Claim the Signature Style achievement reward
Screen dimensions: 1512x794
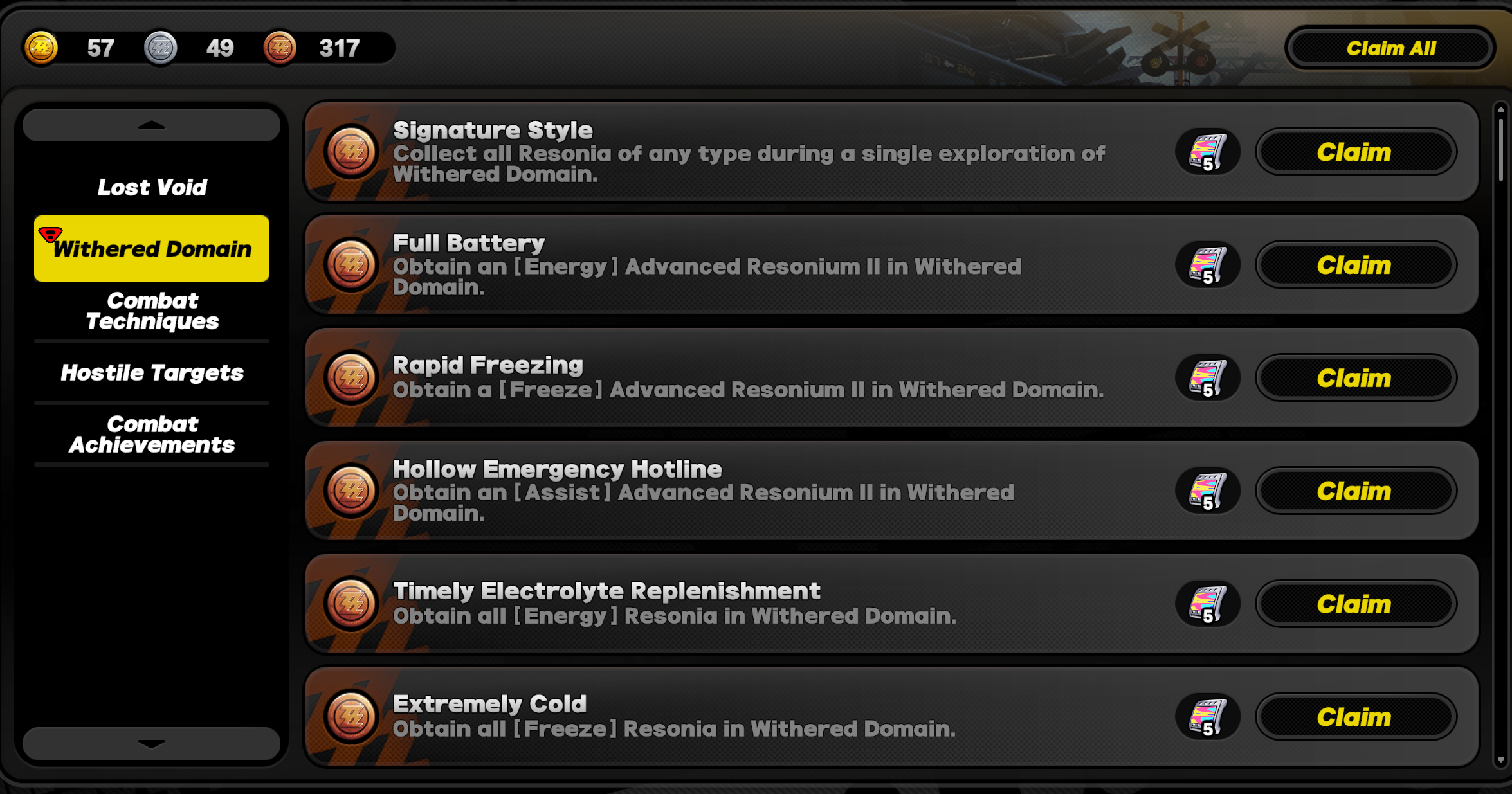pyautogui.click(x=1356, y=152)
